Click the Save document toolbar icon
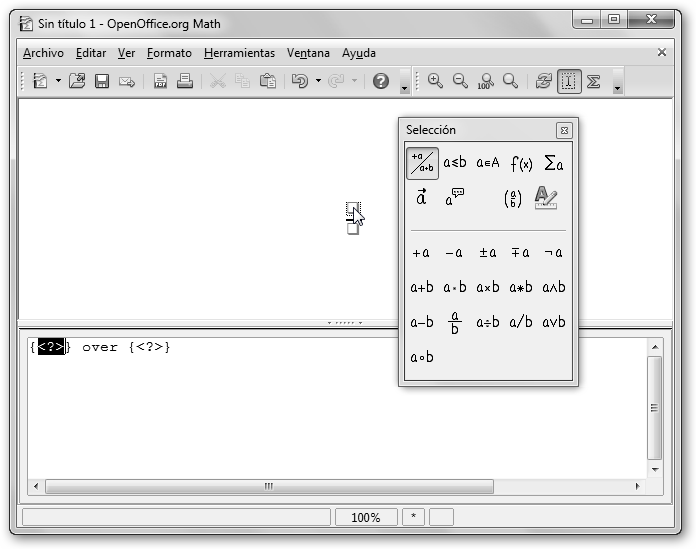 click(102, 82)
